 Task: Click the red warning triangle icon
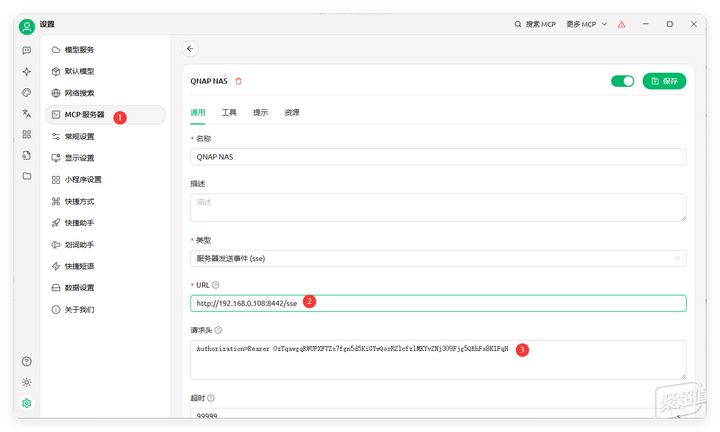click(x=621, y=23)
